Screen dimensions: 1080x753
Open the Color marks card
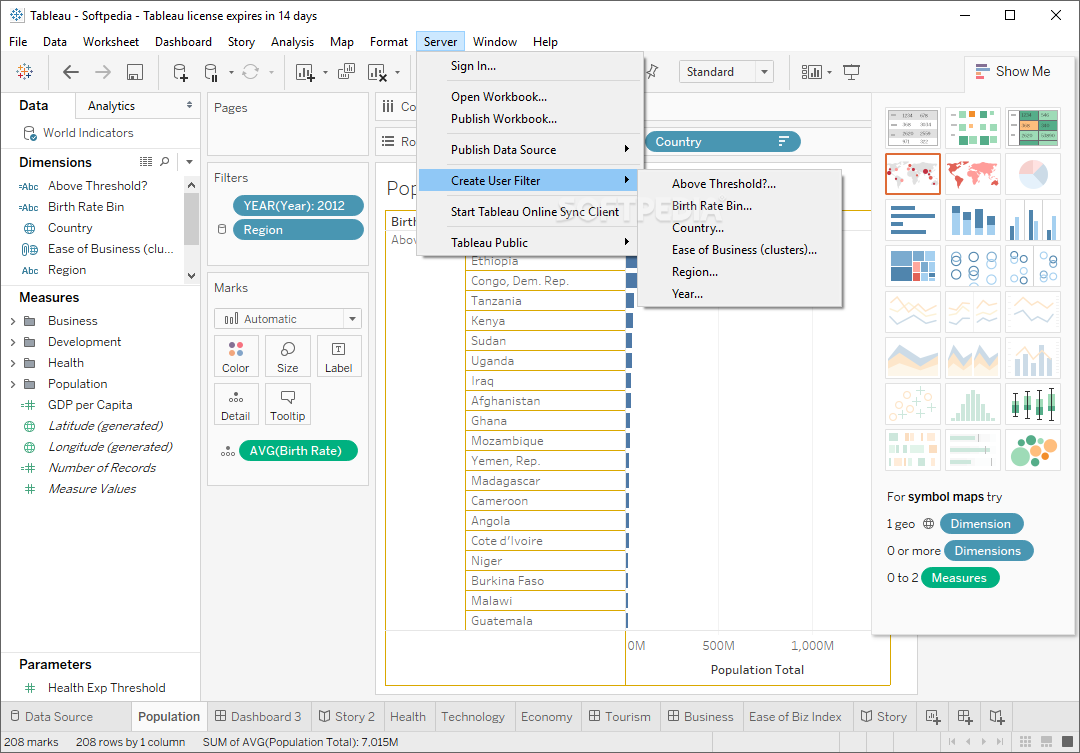click(x=236, y=356)
